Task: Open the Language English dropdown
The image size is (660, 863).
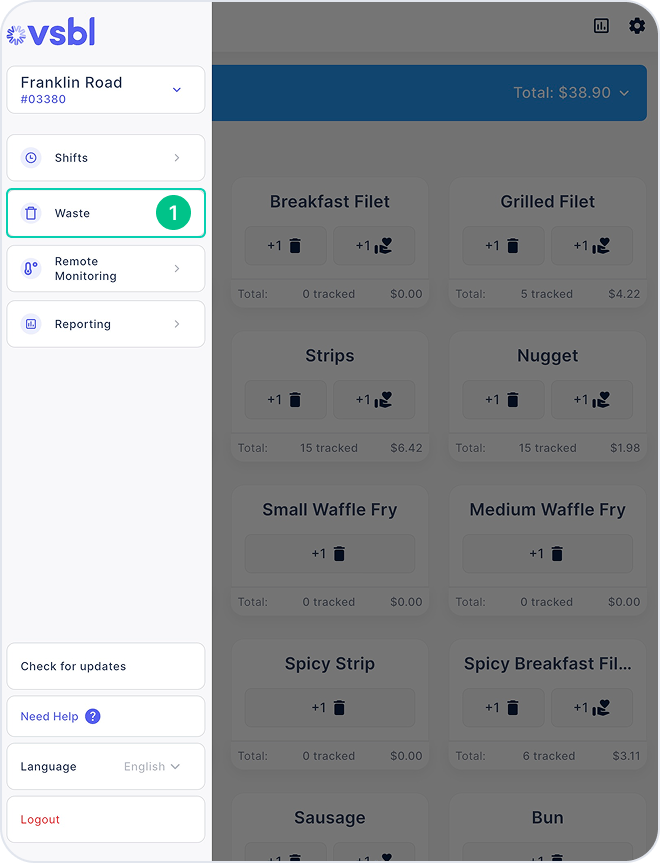Action: (152, 767)
